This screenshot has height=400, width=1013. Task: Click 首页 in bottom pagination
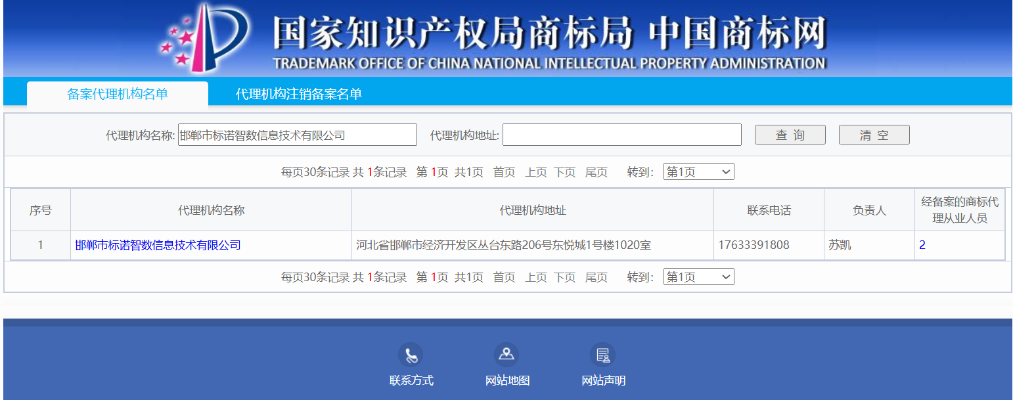pos(504,277)
